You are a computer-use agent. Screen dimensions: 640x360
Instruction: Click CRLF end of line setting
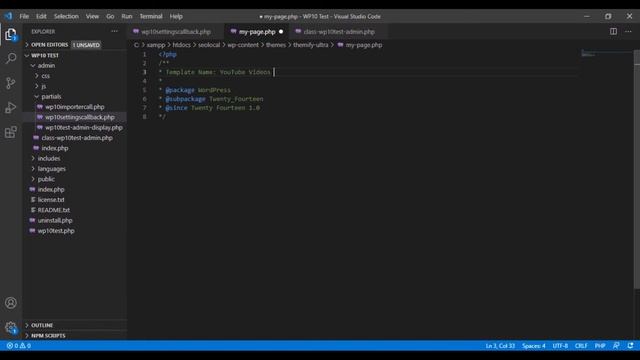(x=581, y=346)
